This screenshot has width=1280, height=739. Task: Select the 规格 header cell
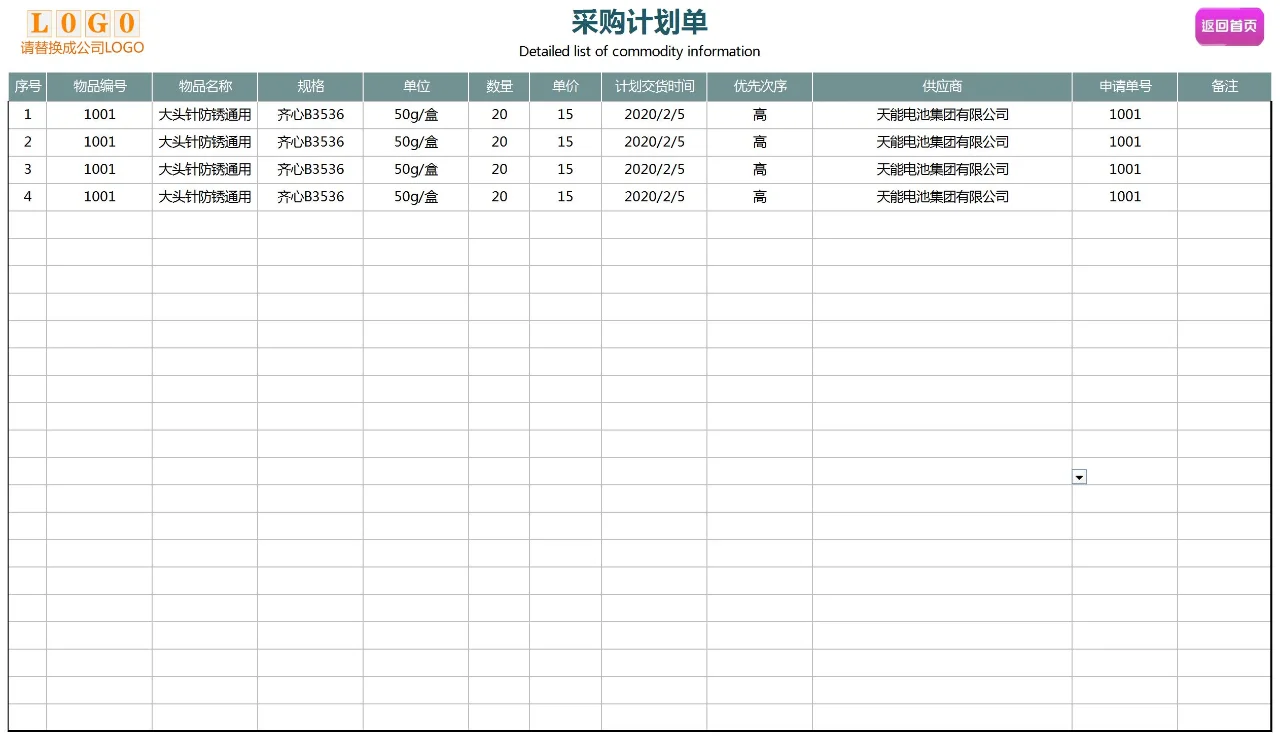[x=310, y=87]
